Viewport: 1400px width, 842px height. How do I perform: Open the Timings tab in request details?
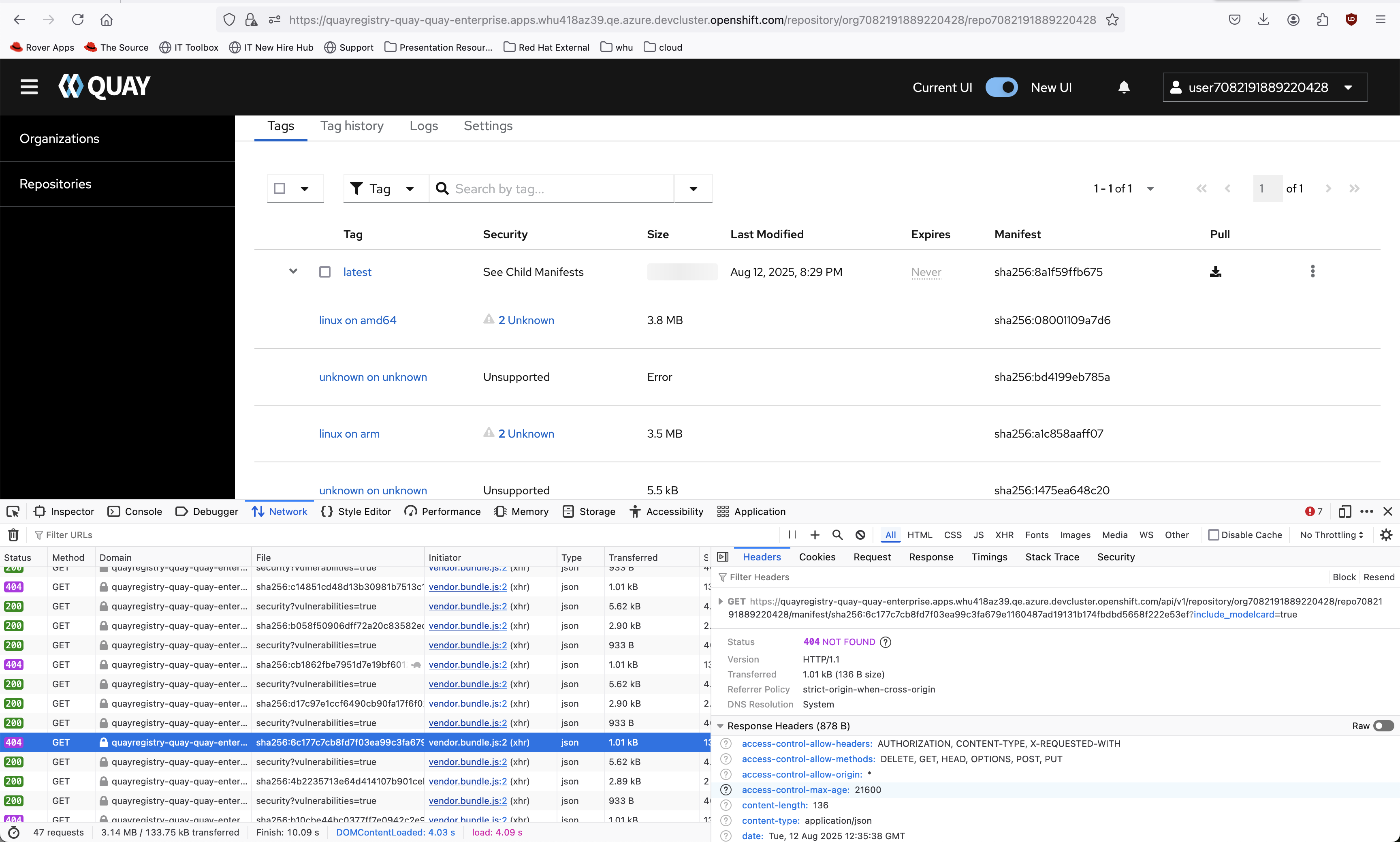click(x=989, y=557)
